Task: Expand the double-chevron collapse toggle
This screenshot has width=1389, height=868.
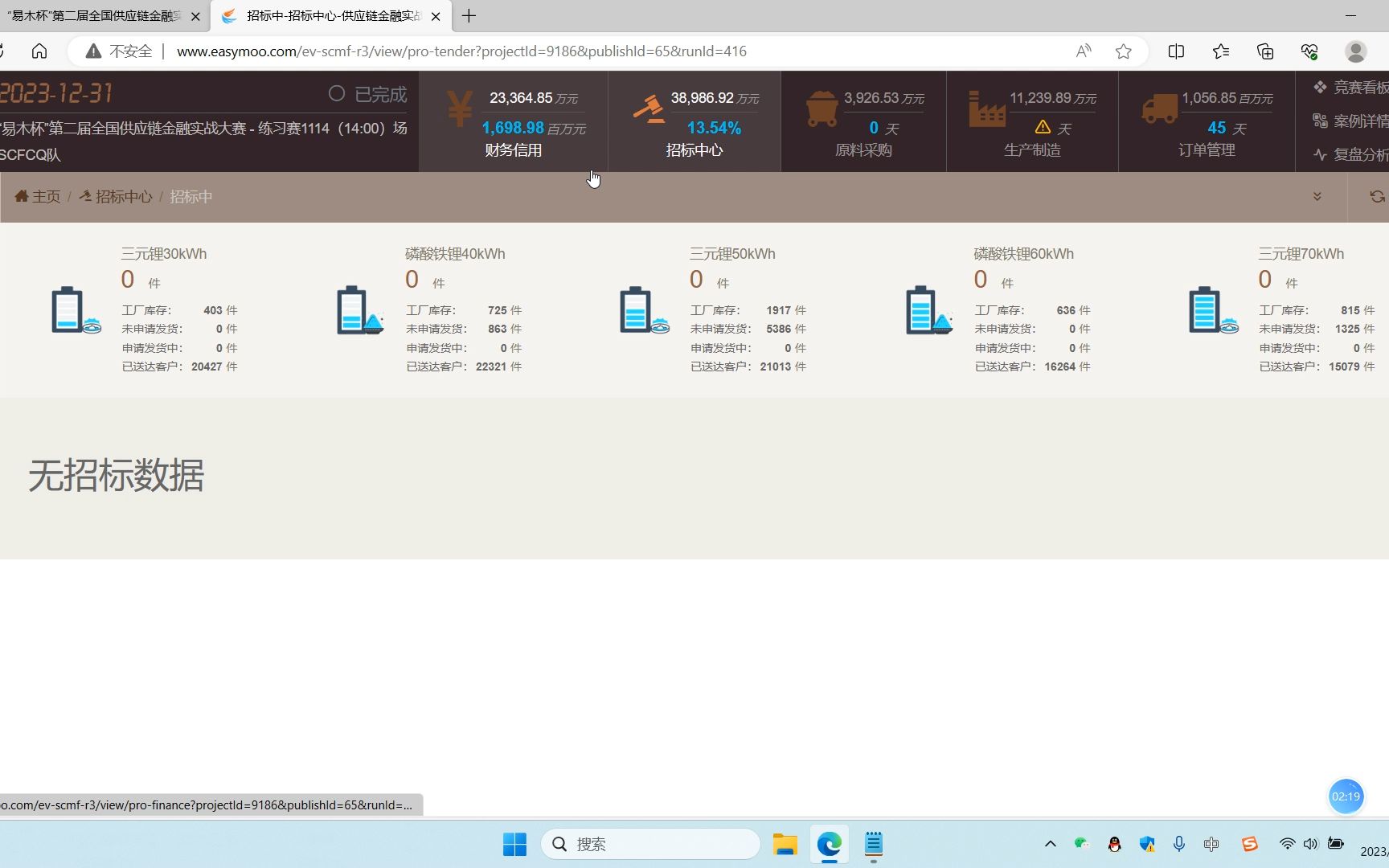Action: coord(1317,196)
